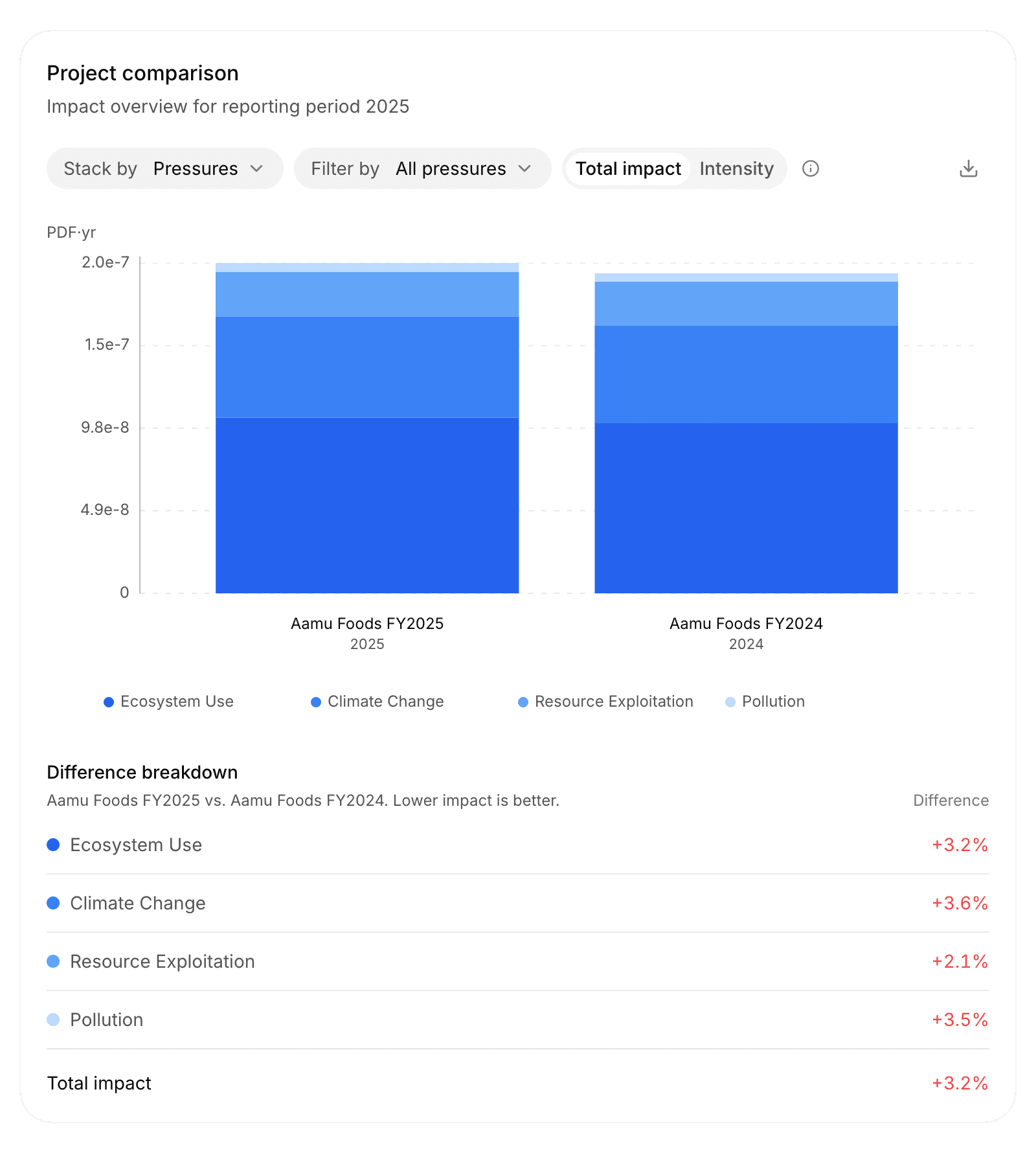Toggle Ecosystem Use in the chart legend
The width and height of the screenshot is (1036, 1153).
pyautogui.click(x=168, y=702)
